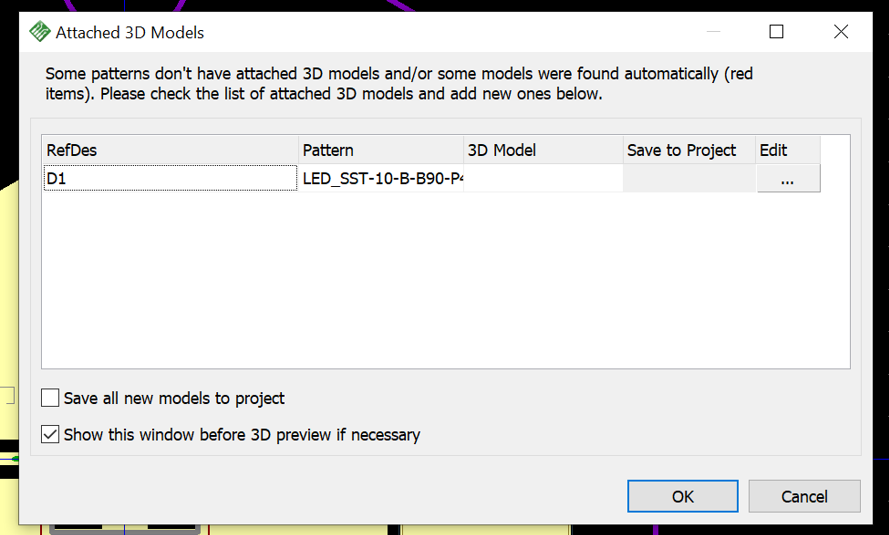Click empty list area below the D1 row
Viewport: 889px width, 535px height.
pos(446,280)
